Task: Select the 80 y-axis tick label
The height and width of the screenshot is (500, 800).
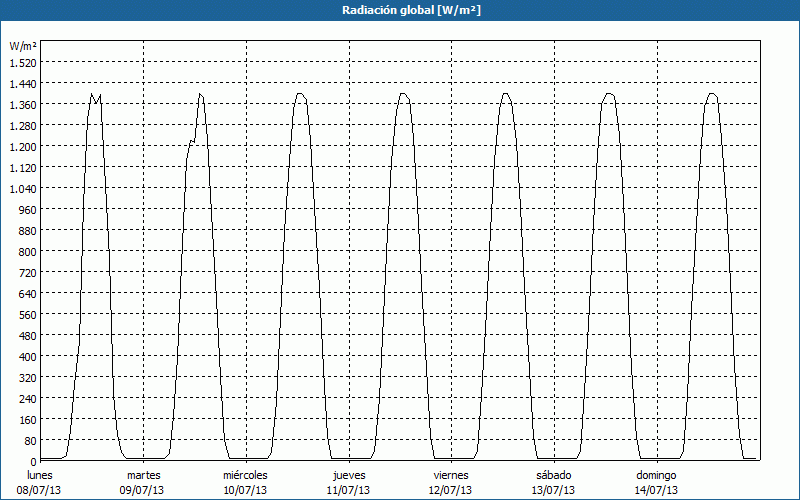Action: [x=29, y=441]
